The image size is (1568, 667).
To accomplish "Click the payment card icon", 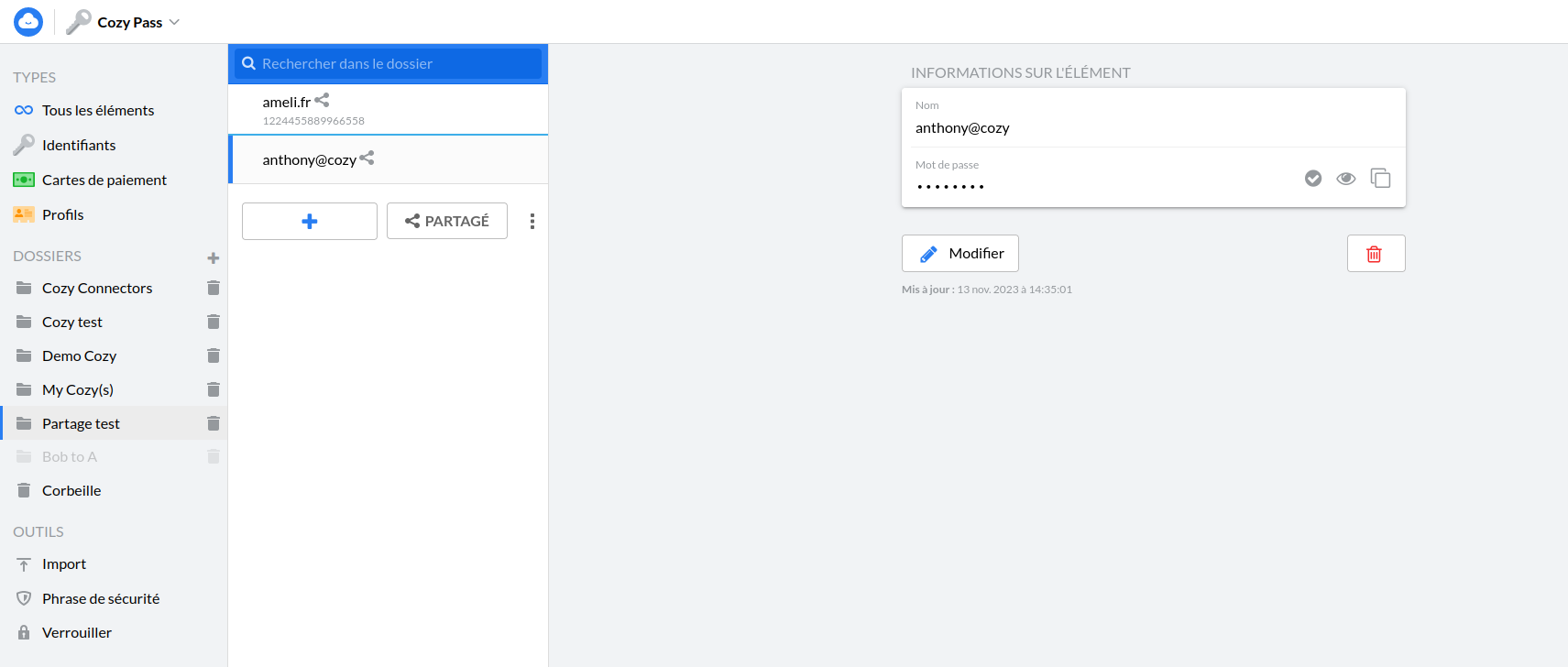I will point(24,180).
